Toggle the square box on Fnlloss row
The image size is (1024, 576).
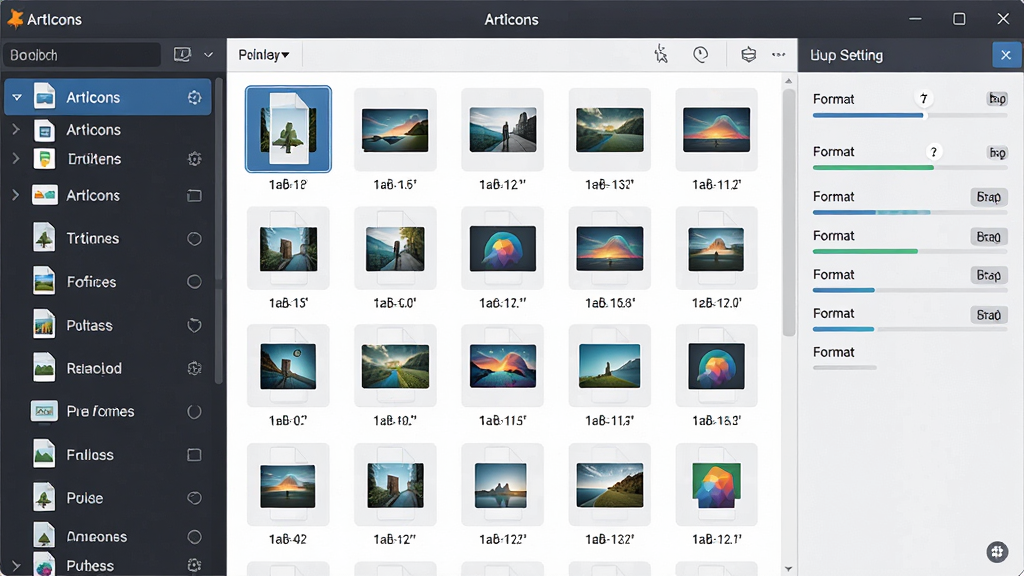click(195, 455)
